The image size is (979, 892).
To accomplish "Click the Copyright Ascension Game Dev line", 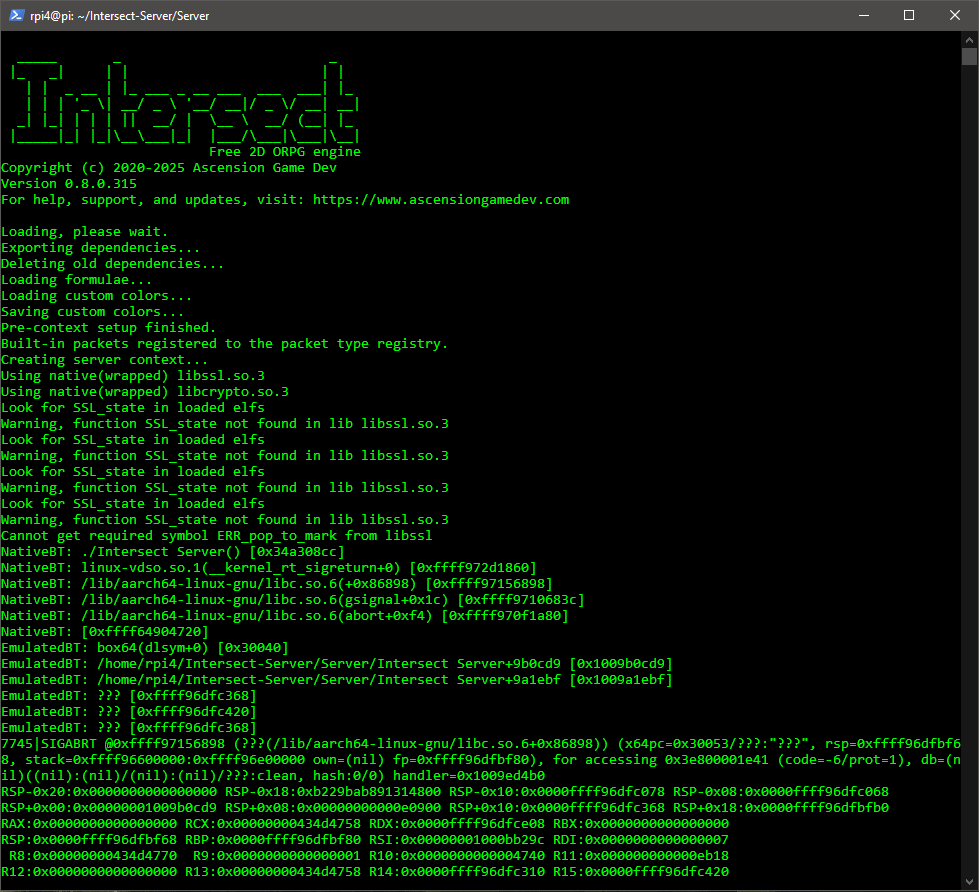I will 169,168.
